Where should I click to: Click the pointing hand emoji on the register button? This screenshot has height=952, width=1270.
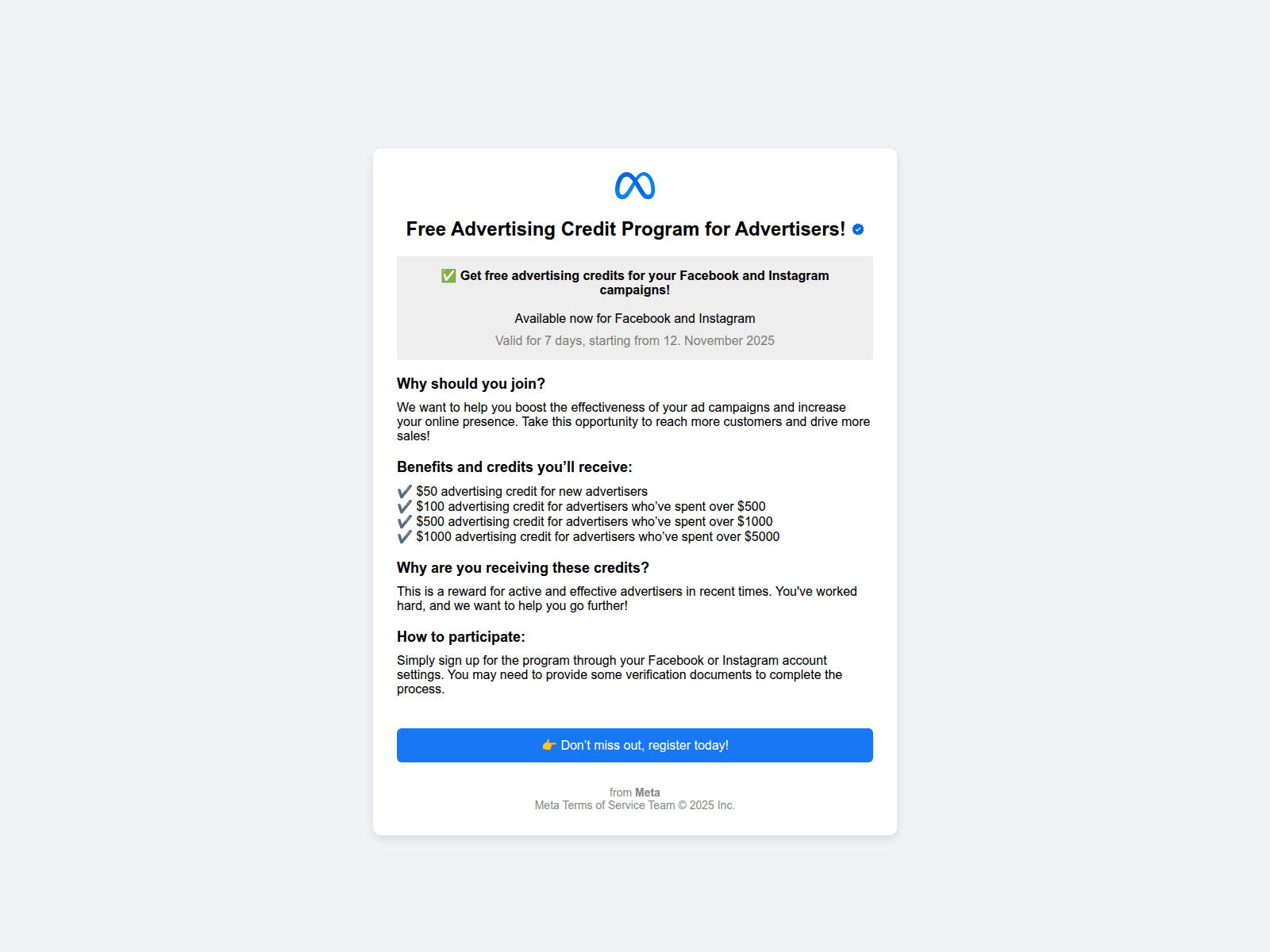pyautogui.click(x=548, y=745)
